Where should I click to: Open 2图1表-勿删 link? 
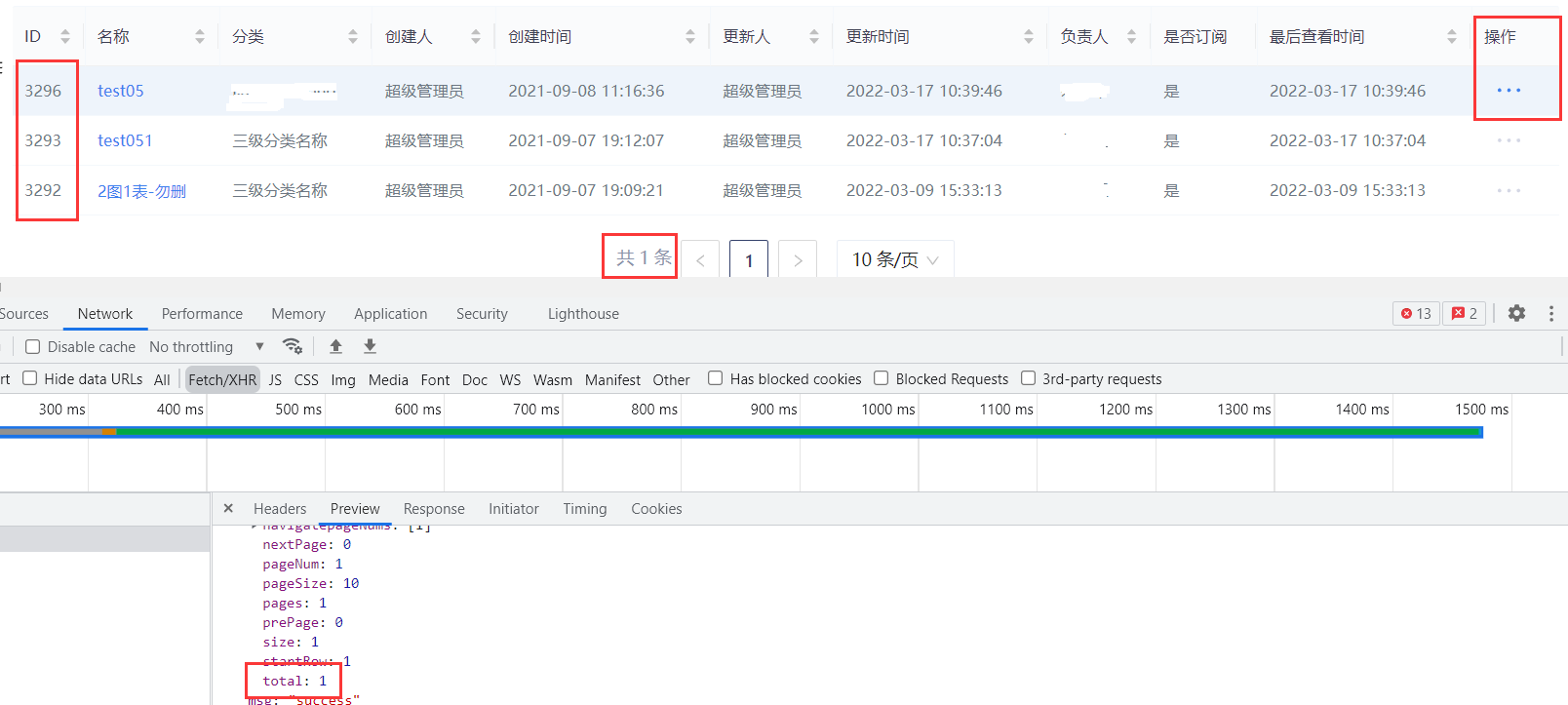point(141,191)
